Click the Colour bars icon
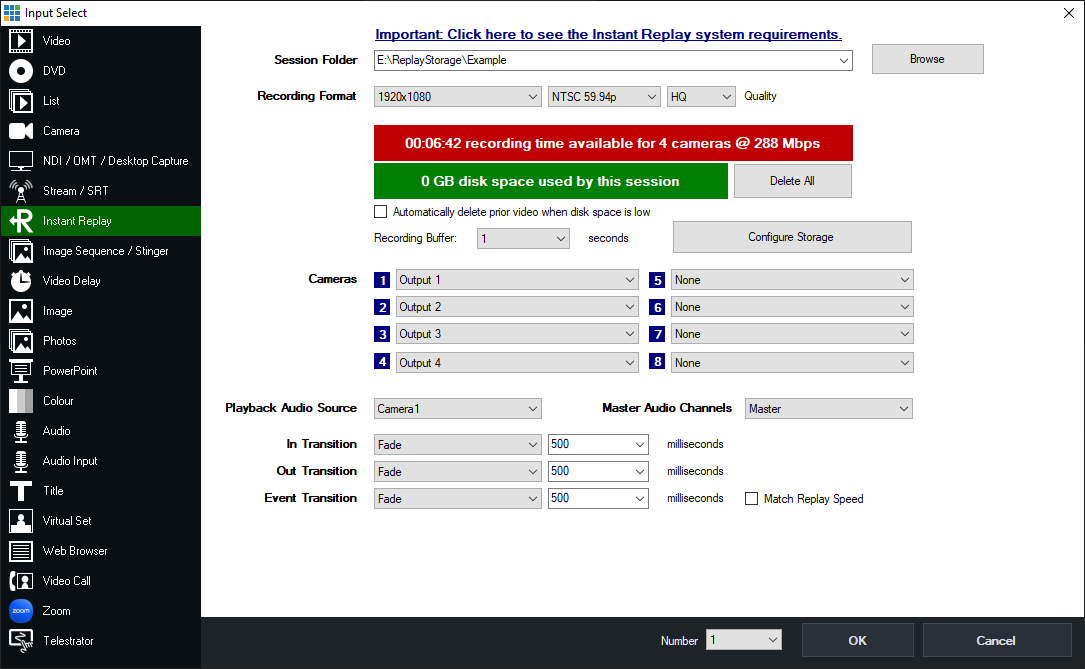The image size is (1085, 669). pyautogui.click(x=21, y=401)
